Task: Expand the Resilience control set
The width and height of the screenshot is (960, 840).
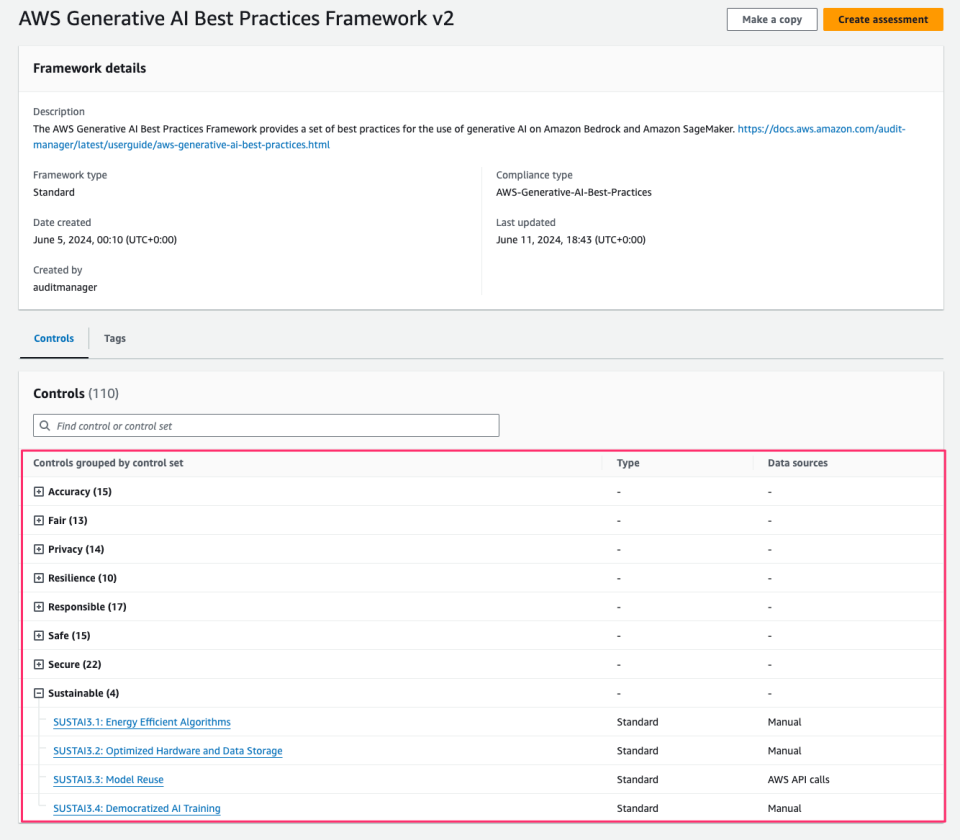Action: (38, 577)
